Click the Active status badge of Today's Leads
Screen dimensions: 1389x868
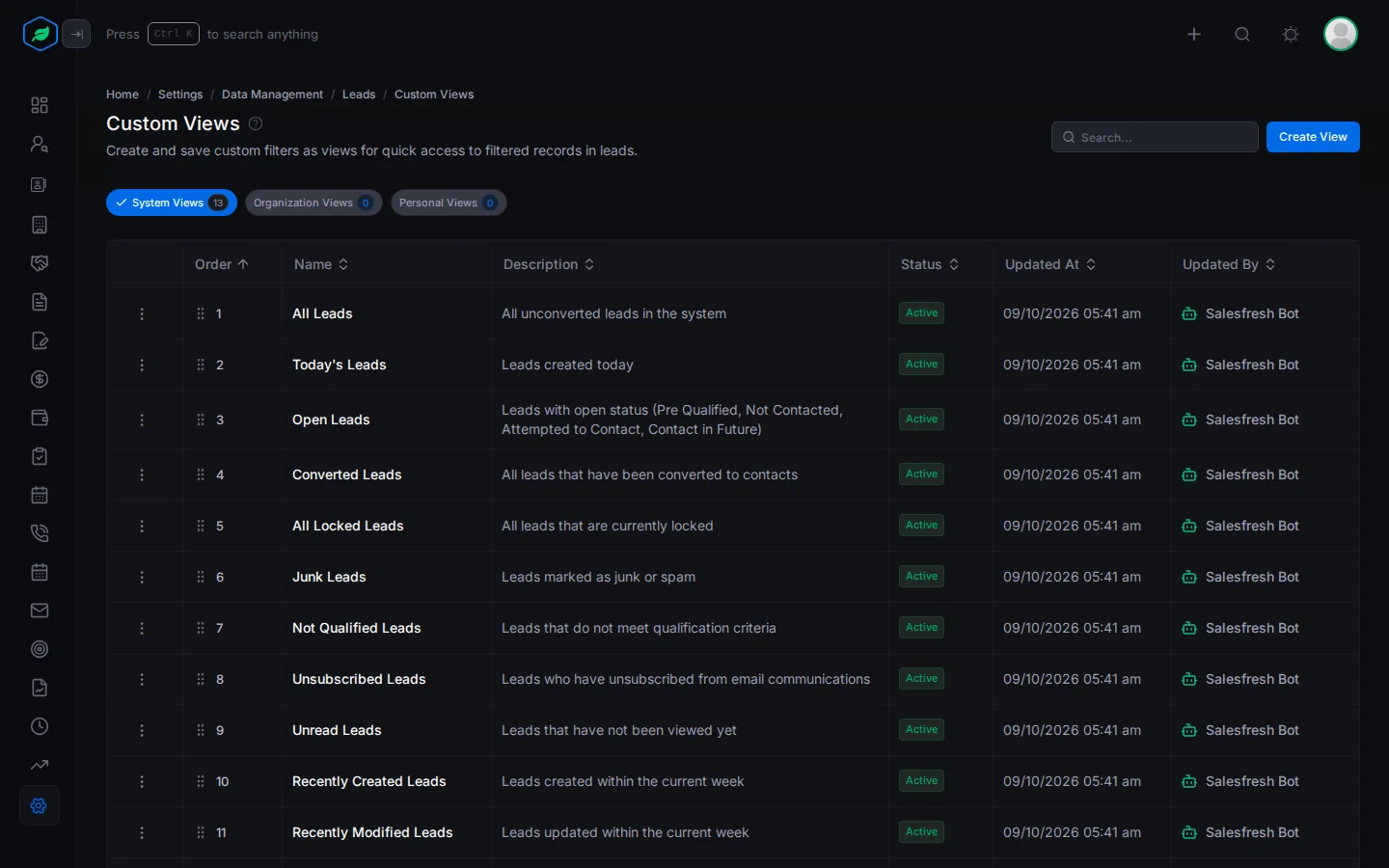pyautogui.click(x=921, y=365)
